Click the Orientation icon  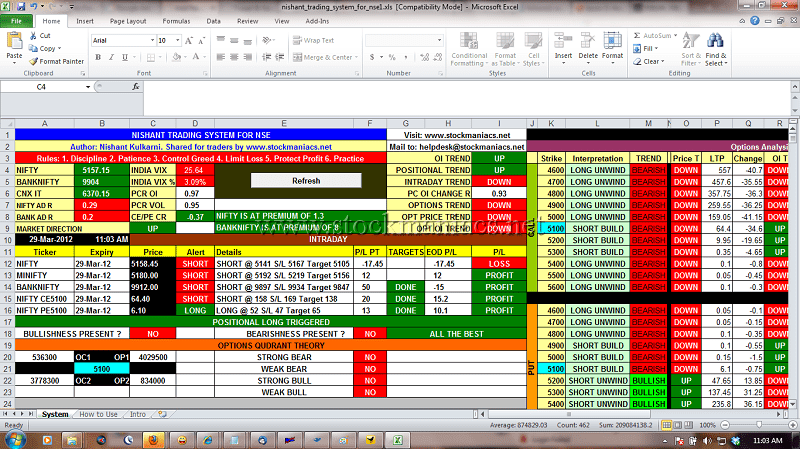[x=266, y=40]
